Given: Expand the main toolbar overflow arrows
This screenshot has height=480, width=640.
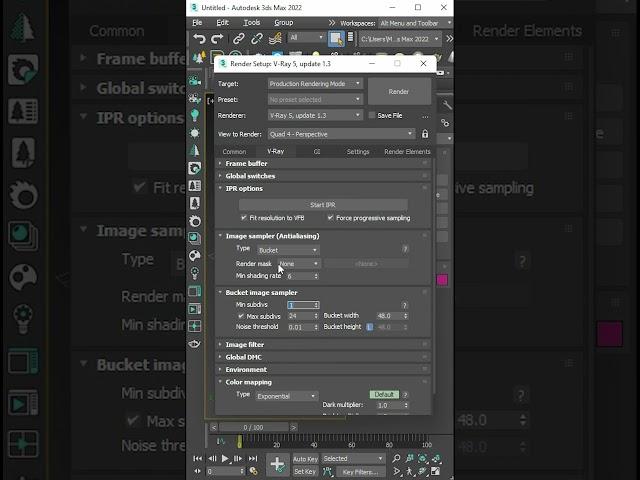Looking at the screenshot, I should click(x=449, y=39).
